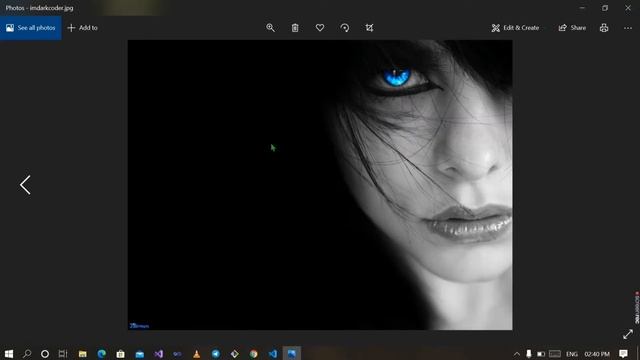Screen dimensions: 640x360
Task: Click the Zoom magnifier icon
Action: pyautogui.click(x=270, y=28)
